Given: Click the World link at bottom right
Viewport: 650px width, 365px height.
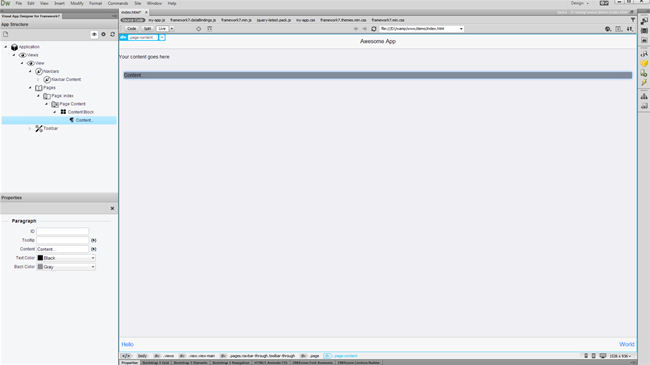Looking at the screenshot, I should click(626, 344).
